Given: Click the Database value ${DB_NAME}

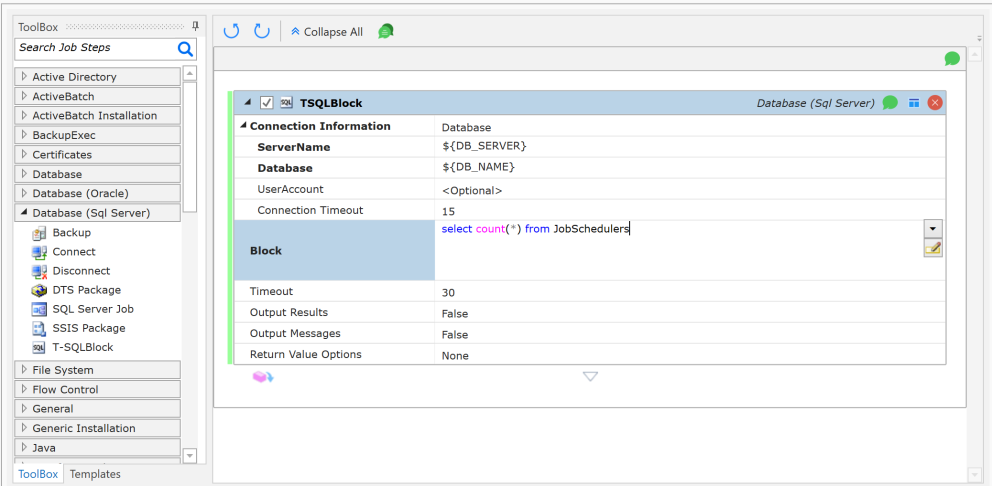Looking at the screenshot, I should 478,167.
